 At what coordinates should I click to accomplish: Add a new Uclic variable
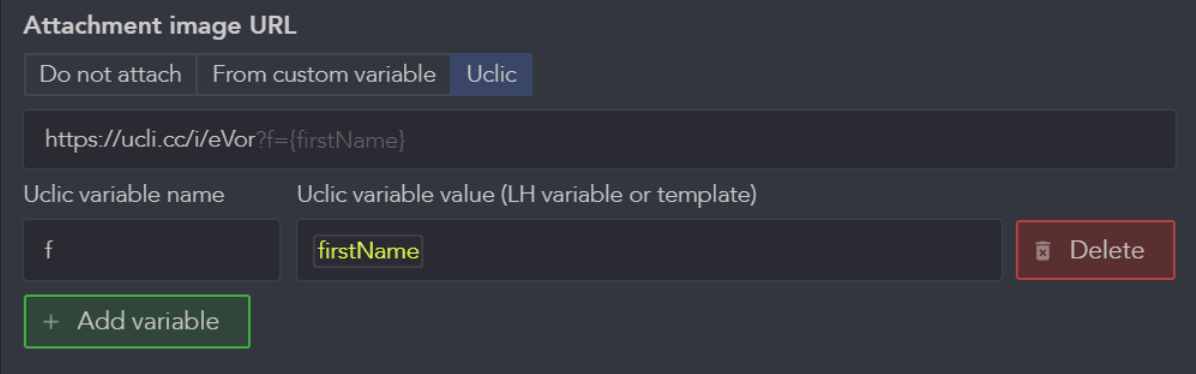137,321
